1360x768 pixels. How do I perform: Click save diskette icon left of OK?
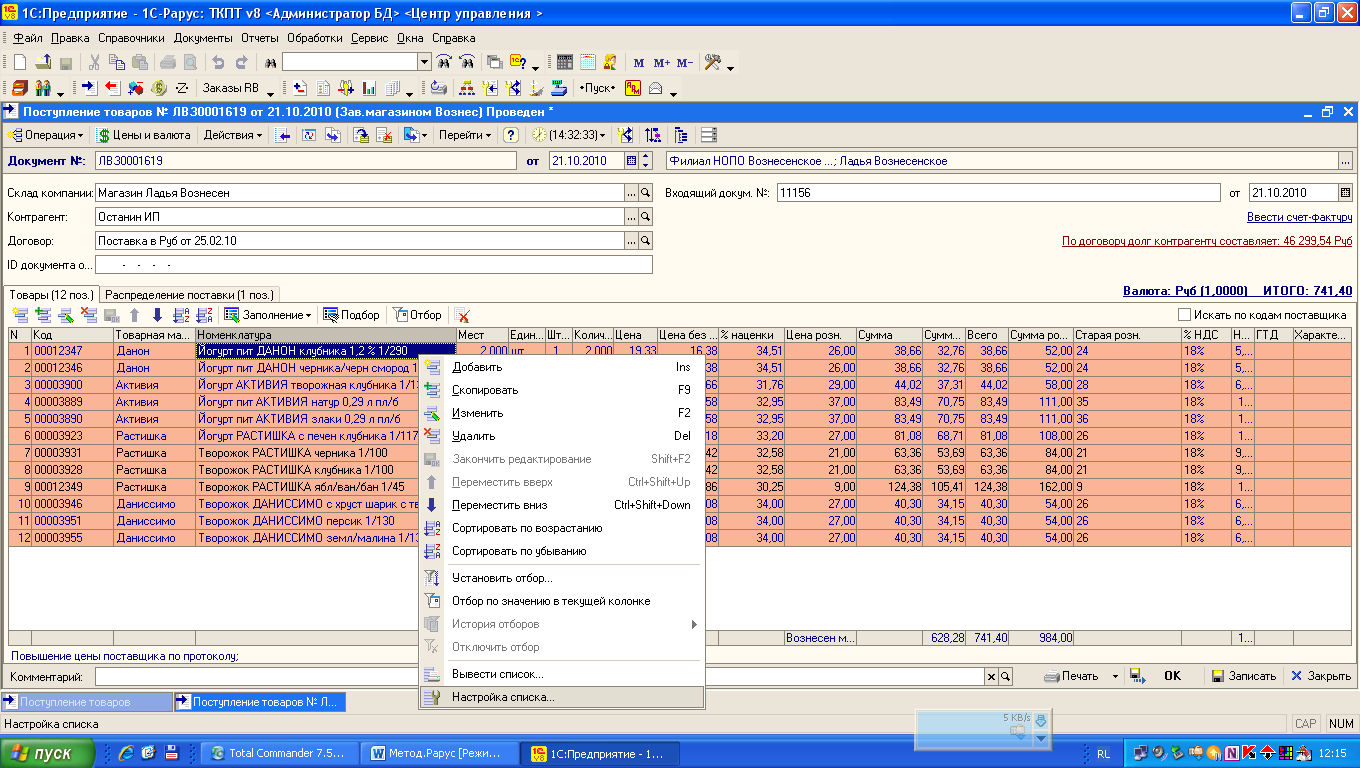(x=1137, y=676)
